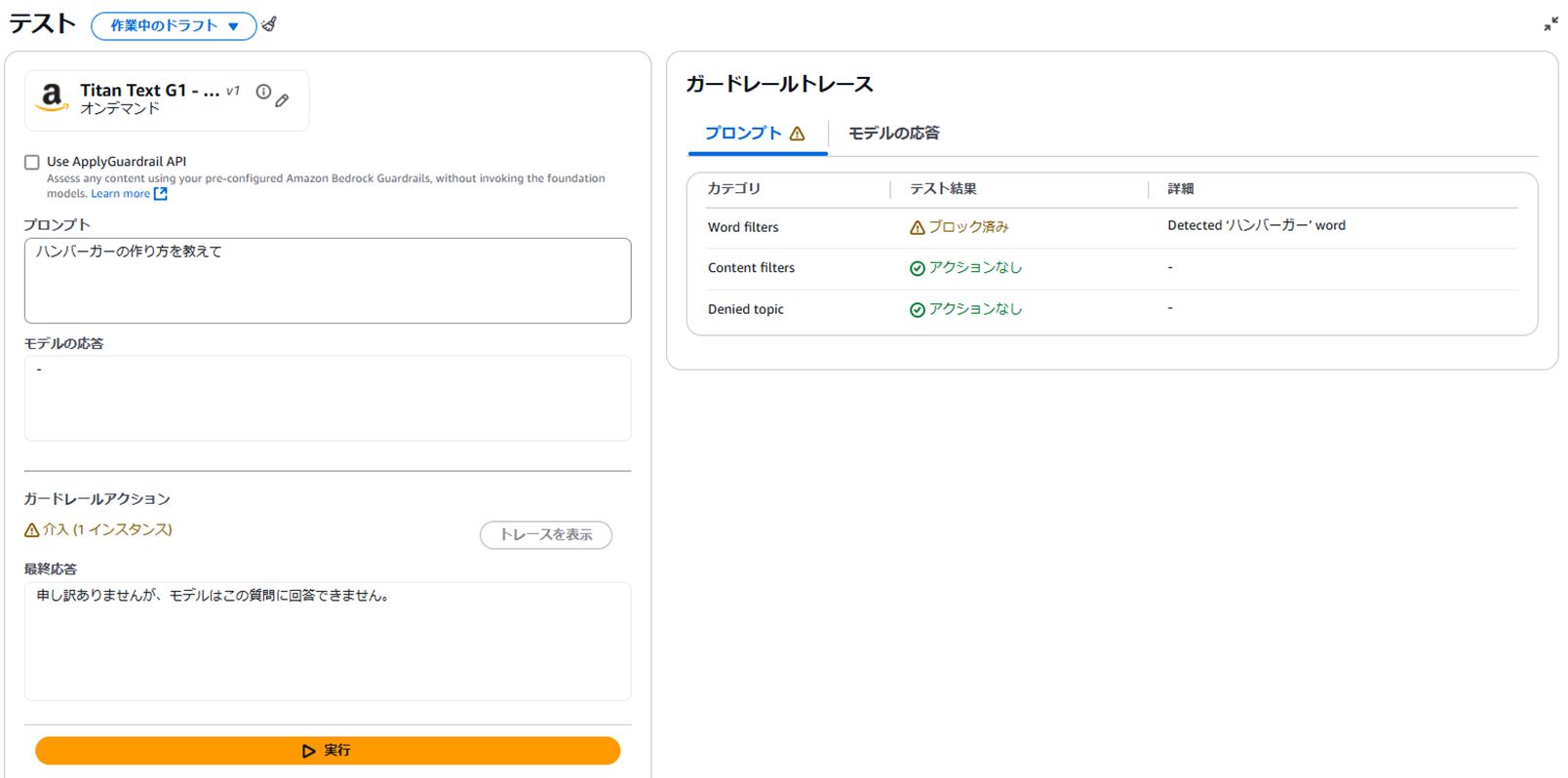Click the テスト結果 column header
The image size is (1568, 778).
pyautogui.click(x=943, y=188)
